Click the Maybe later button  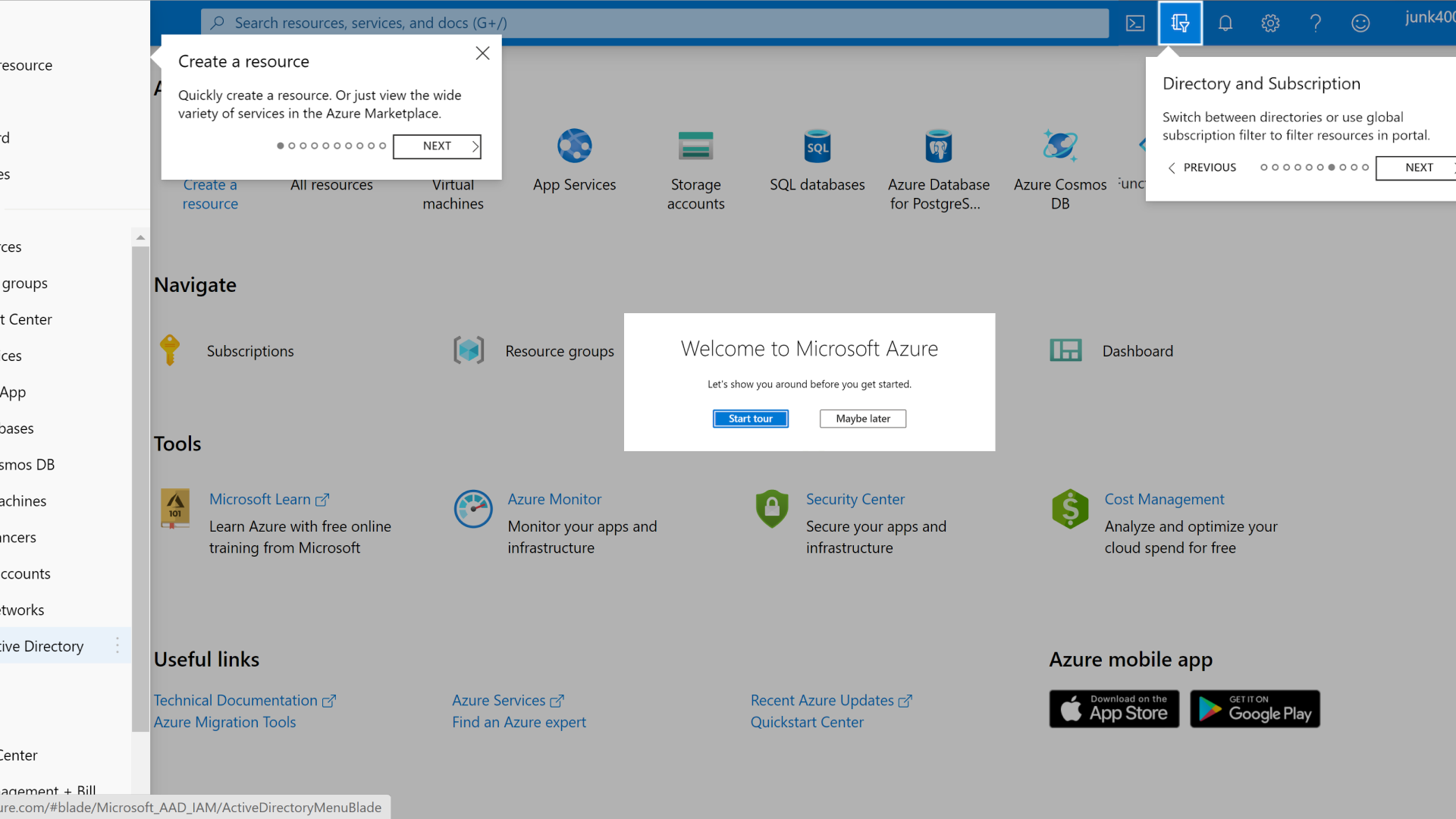pyautogui.click(x=862, y=419)
